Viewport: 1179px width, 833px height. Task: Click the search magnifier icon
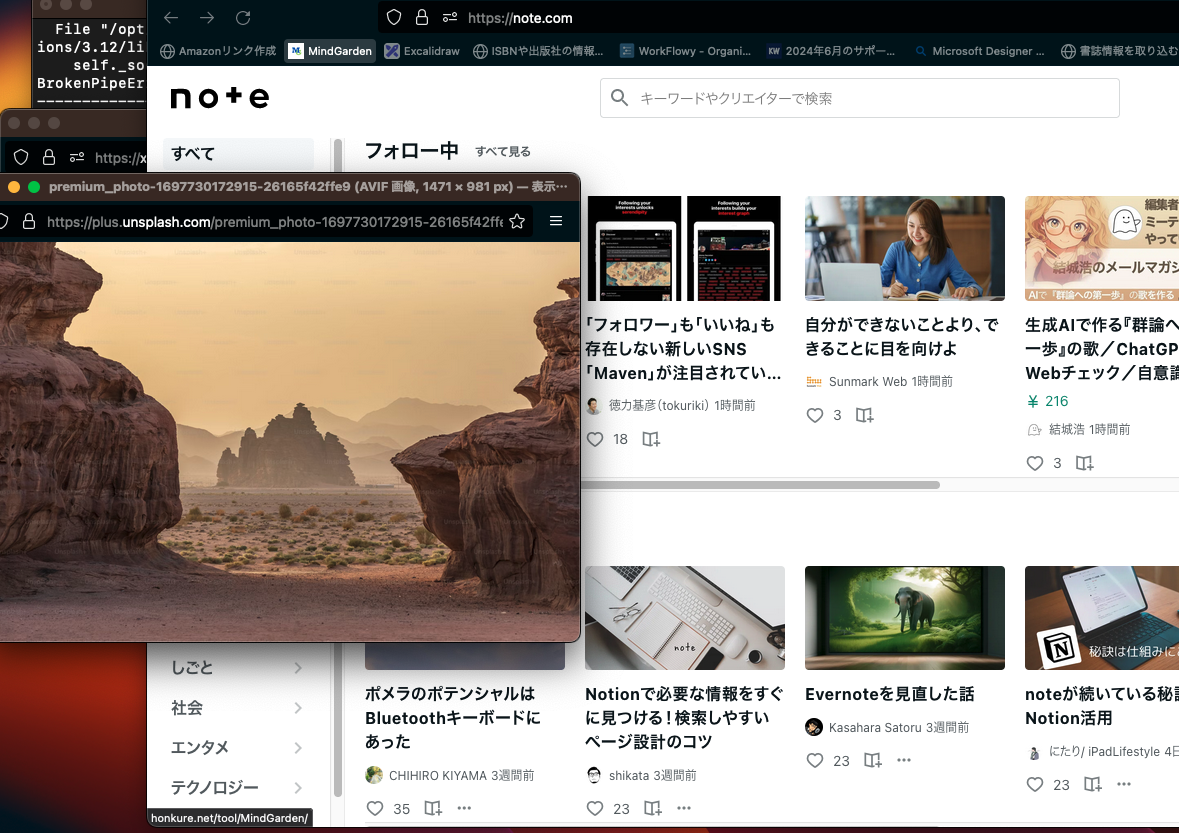620,98
